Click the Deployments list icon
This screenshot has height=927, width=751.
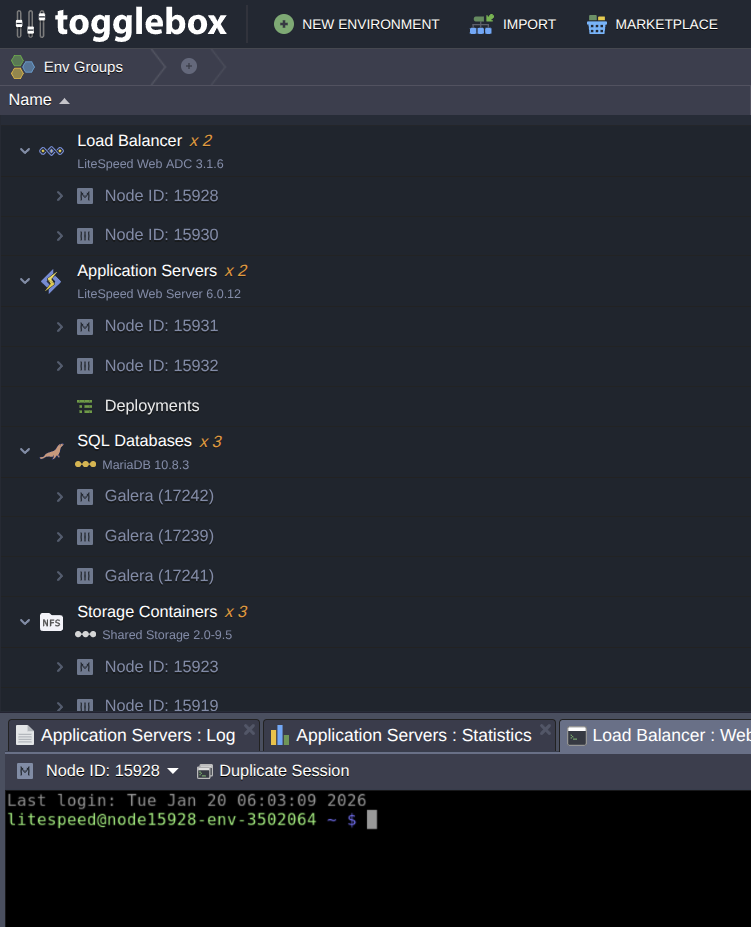pos(85,406)
